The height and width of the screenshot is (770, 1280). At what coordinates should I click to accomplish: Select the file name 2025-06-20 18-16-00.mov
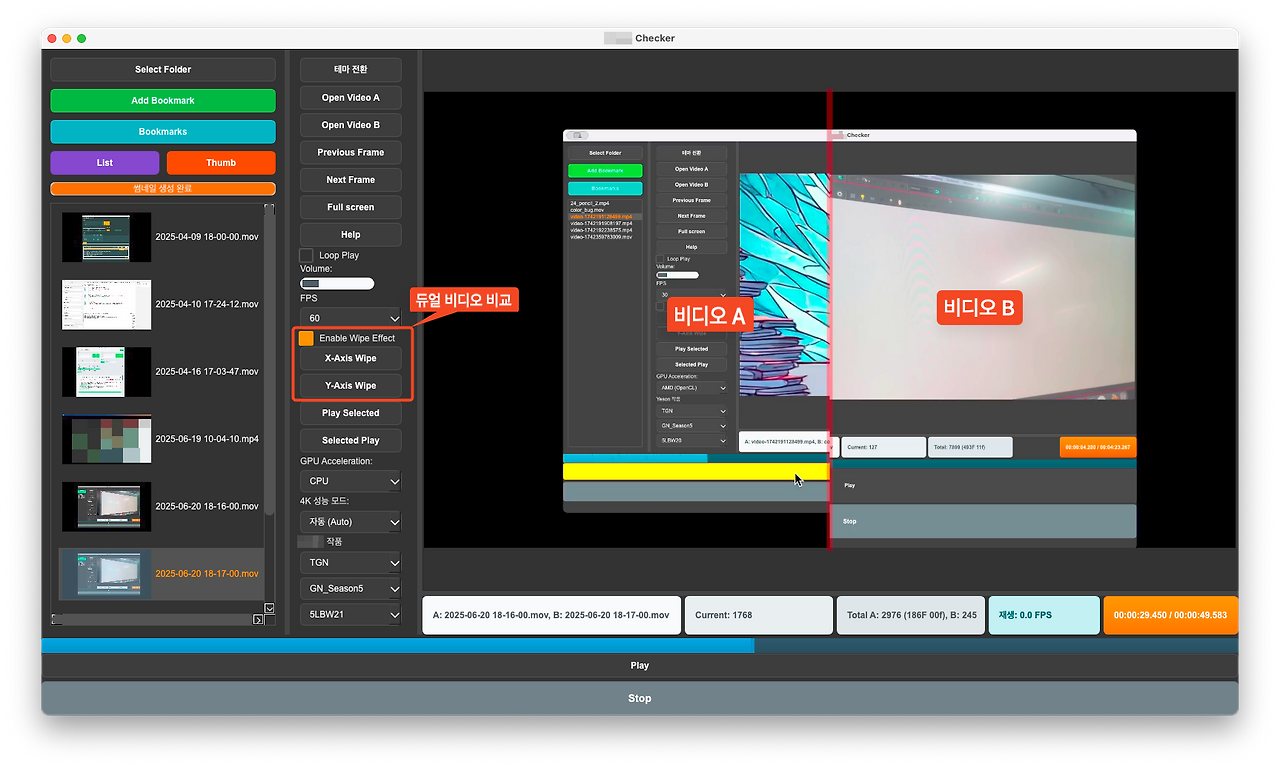pos(206,507)
